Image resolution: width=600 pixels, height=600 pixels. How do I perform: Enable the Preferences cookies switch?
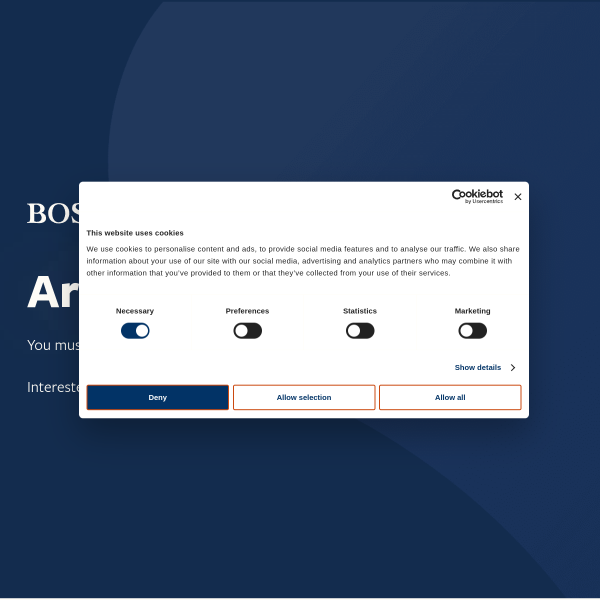click(x=248, y=331)
